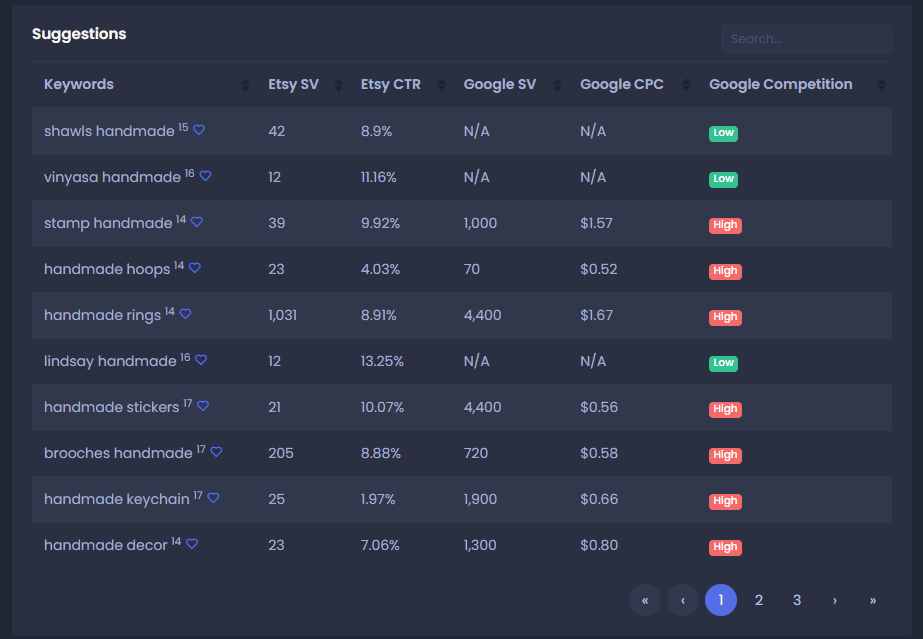Image resolution: width=923 pixels, height=639 pixels.
Task: Go to next page of suggestions
Action: [x=835, y=600]
